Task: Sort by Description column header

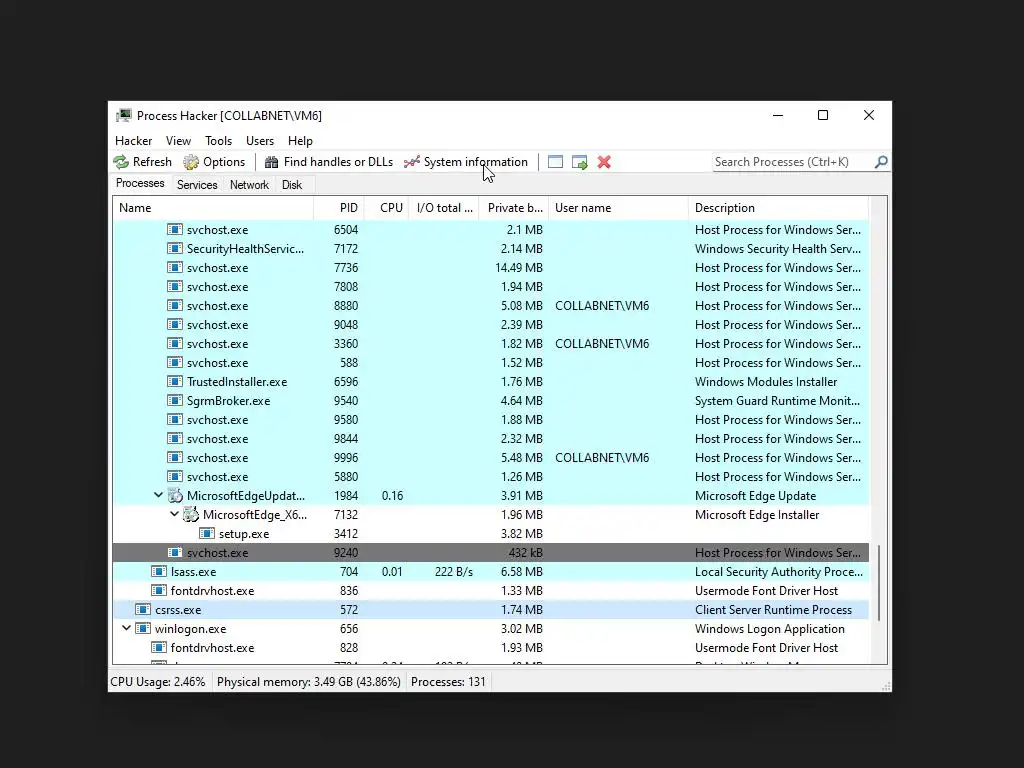Action: 778,208
